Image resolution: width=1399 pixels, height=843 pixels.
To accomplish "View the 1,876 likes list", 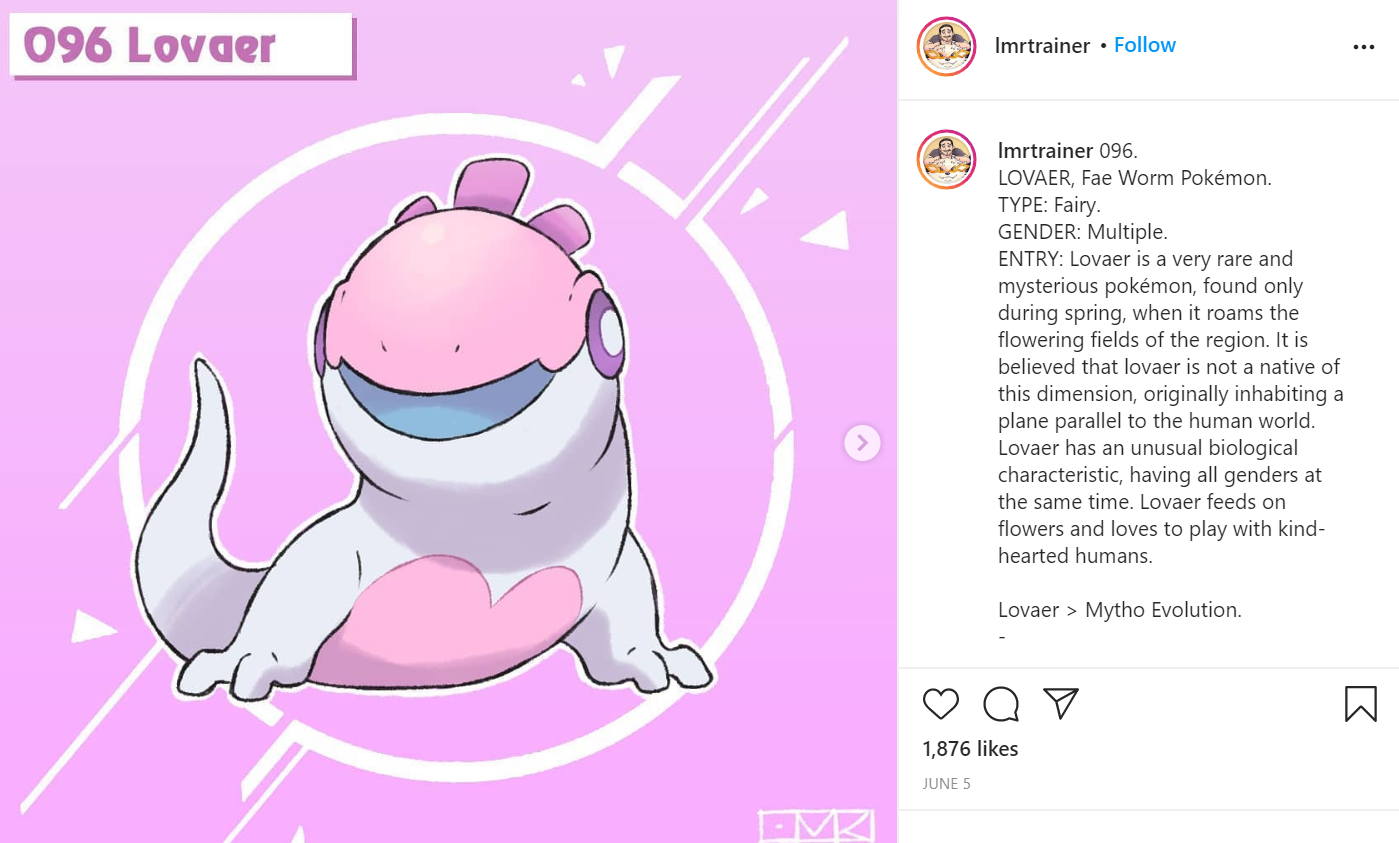I will pyautogui.click(x=970, y=748).
